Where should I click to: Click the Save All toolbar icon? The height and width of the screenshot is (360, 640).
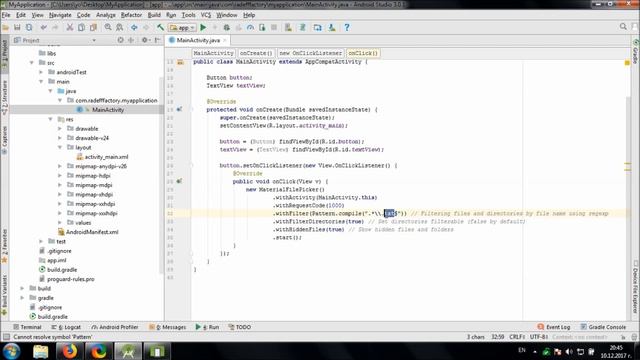tap(17, 27)
